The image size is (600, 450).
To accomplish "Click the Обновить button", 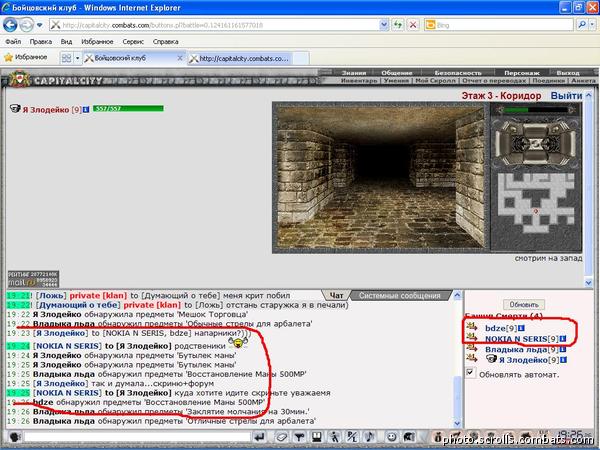I will [524, 305].
